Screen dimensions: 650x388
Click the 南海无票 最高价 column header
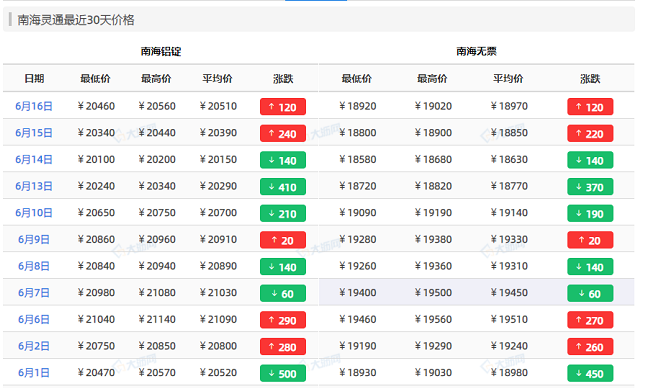[432, 78]
